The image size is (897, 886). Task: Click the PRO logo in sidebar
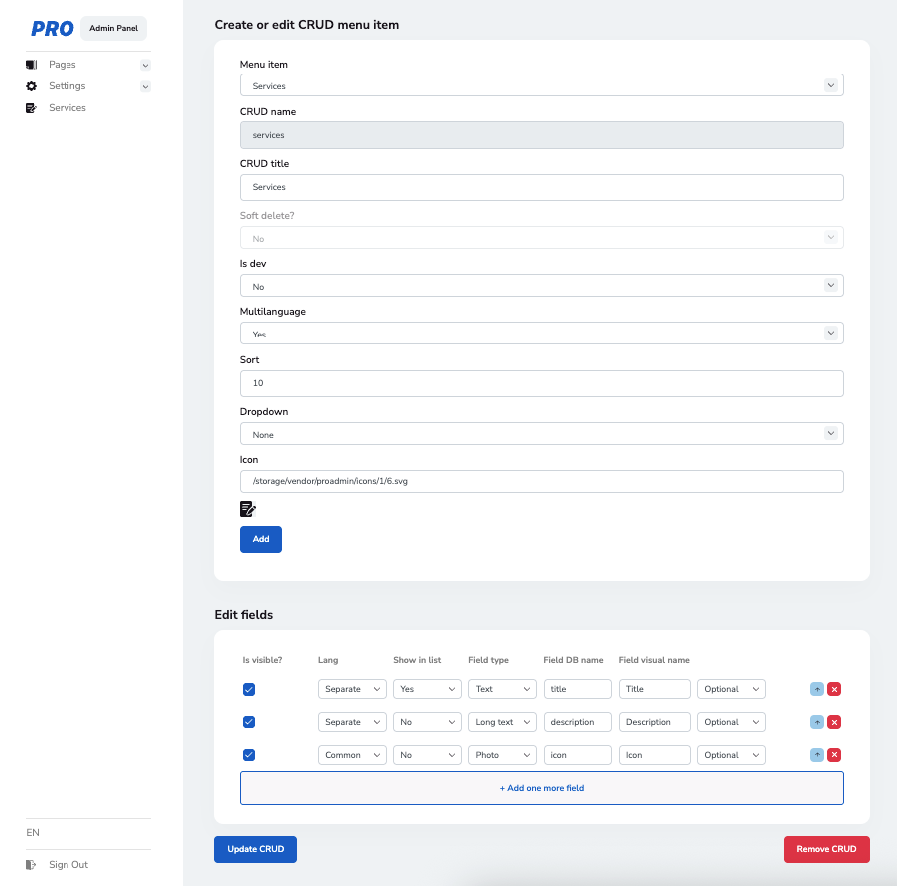(x=52, y=29)
